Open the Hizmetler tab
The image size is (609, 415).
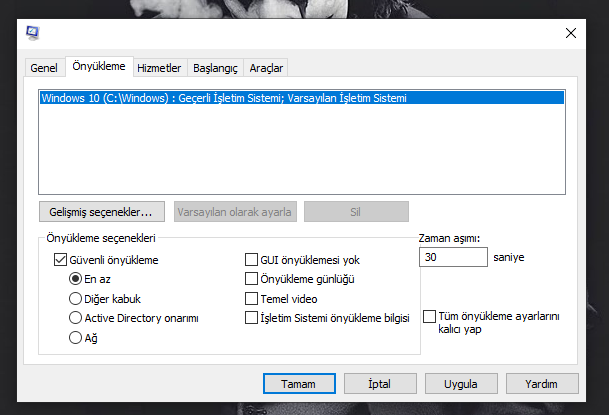click(160, 68)
